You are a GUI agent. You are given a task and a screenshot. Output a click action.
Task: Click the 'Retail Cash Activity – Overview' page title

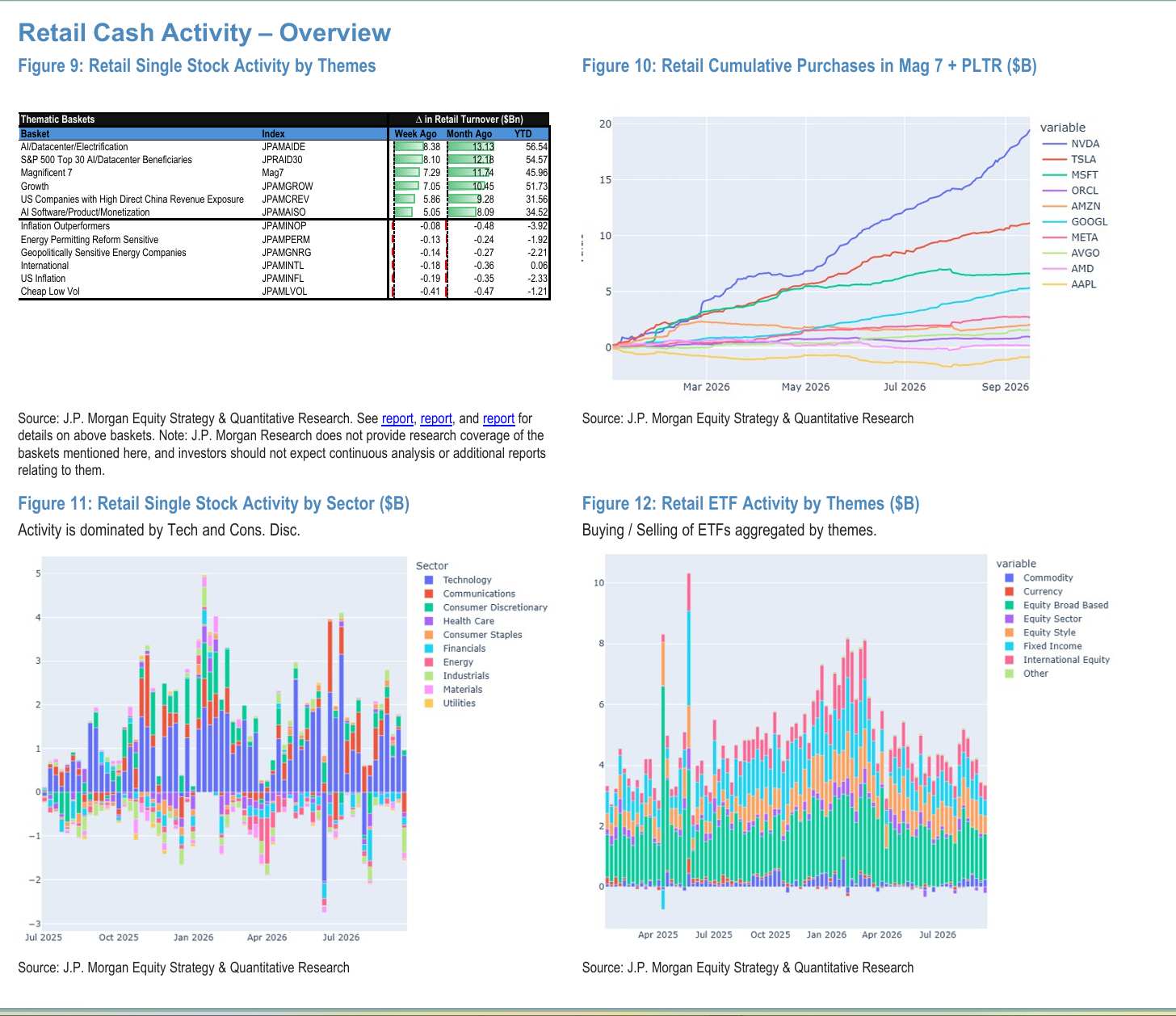(204, 32)
